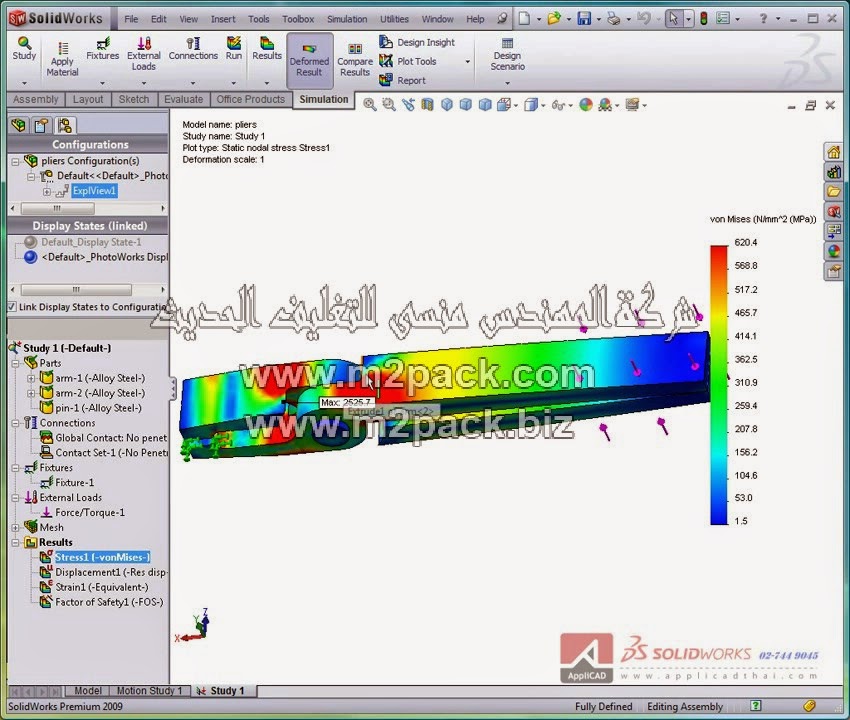This screenshot has height=720, width=850.
Task: Generate a Report
Action: pyautogui.click(x=403, y=80)
